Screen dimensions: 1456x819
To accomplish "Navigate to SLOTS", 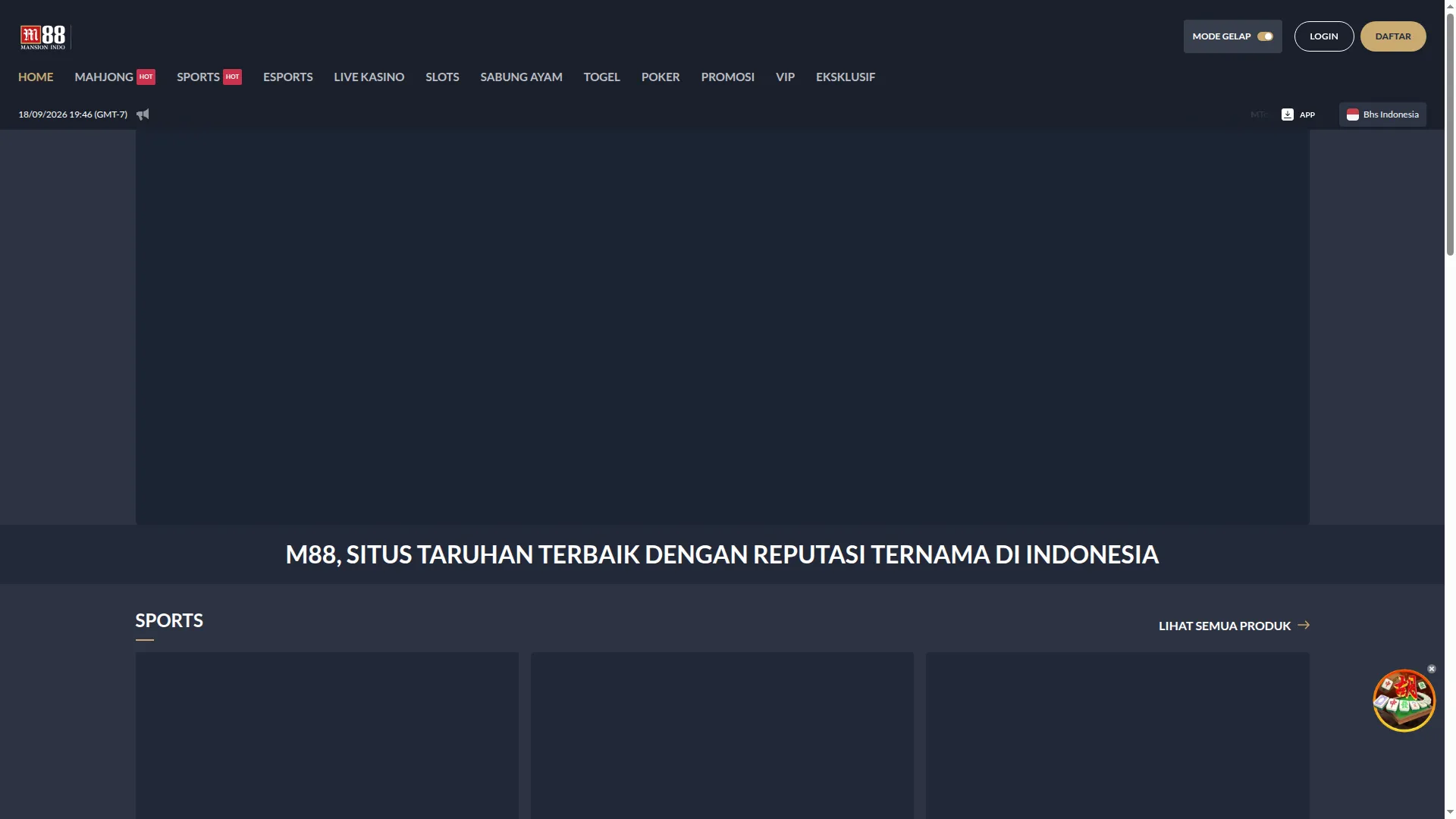I will pos(442,77).
